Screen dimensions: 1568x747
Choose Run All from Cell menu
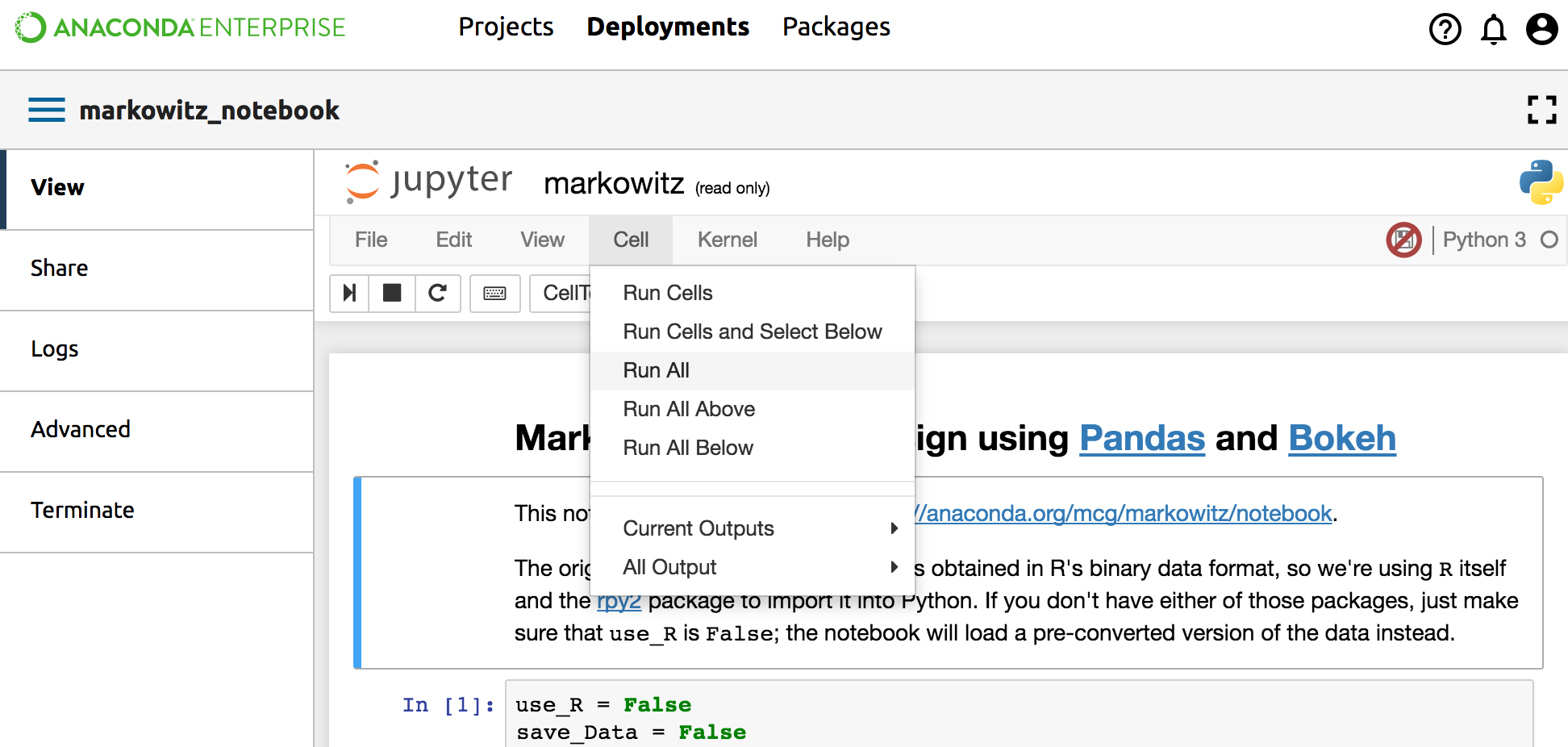(x=657, y=370)
